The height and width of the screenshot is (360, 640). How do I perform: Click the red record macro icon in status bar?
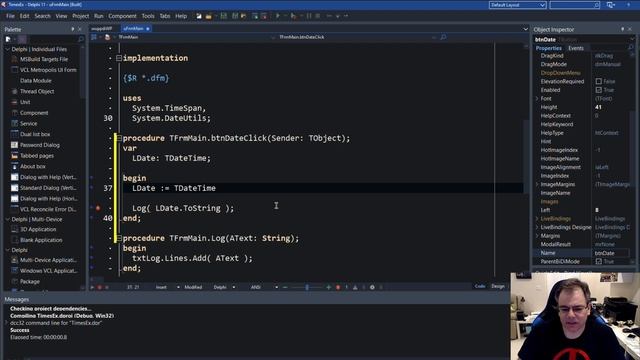[99, 287]
